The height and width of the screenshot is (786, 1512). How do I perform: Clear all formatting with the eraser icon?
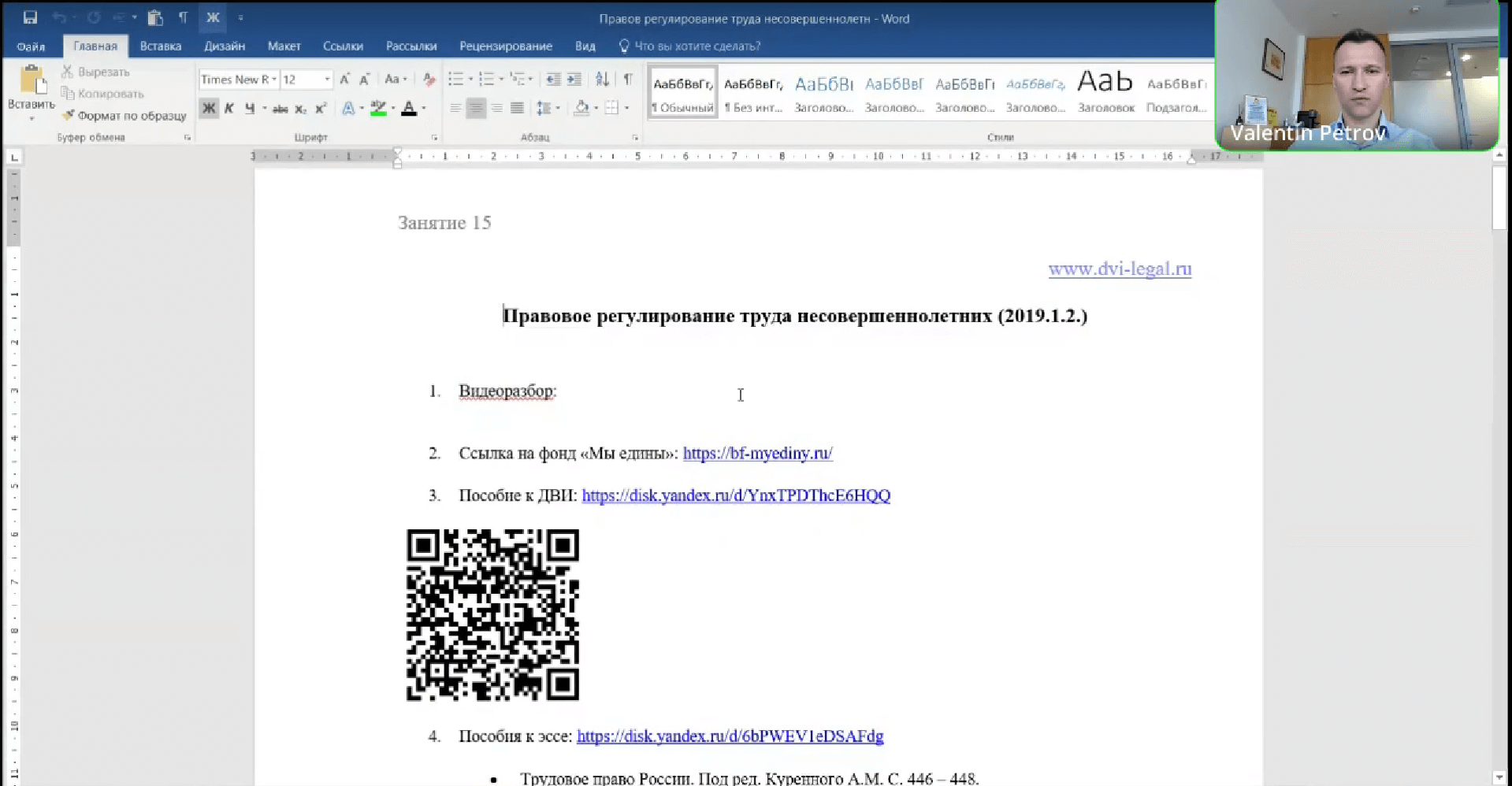coord(428,79)
